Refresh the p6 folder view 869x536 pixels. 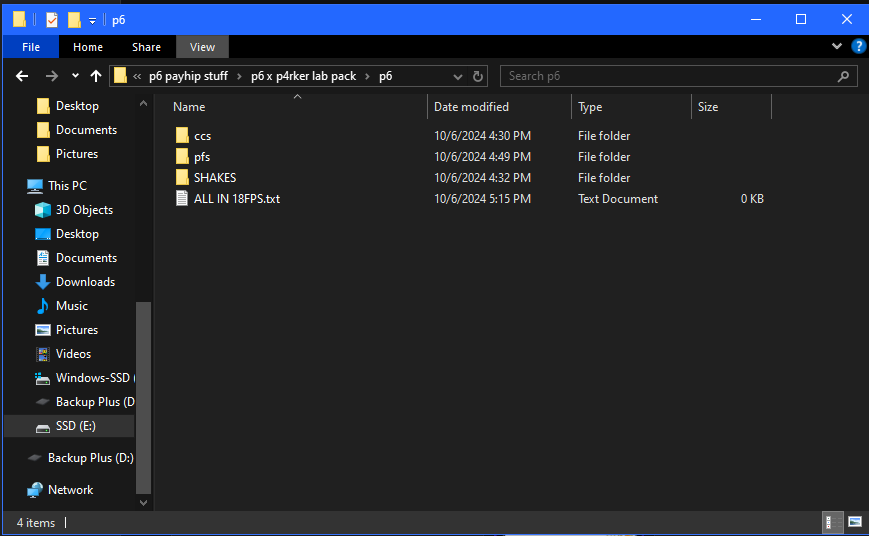[x=478, y=76]
